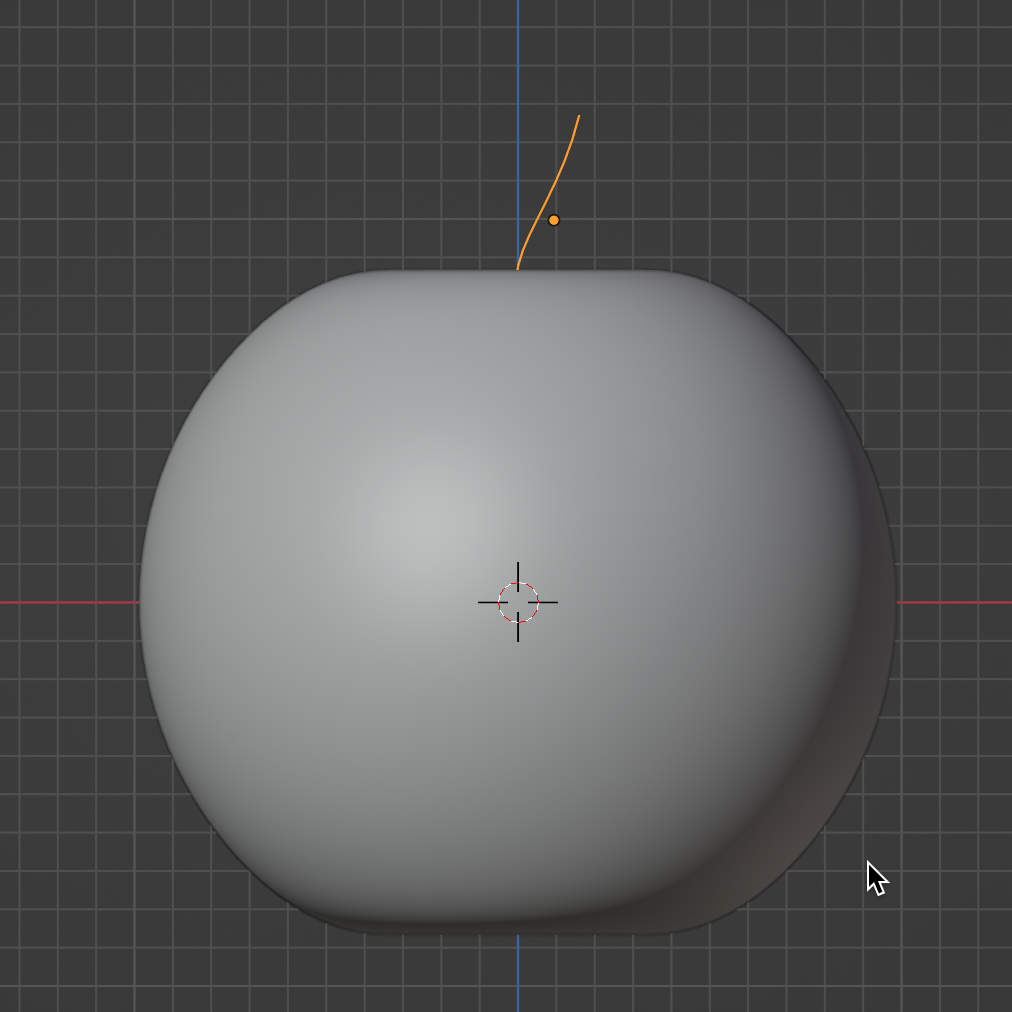Click the orange curve's origin point dot
The width and height of the screenshot is (1012, 1012).
[554, 220]
